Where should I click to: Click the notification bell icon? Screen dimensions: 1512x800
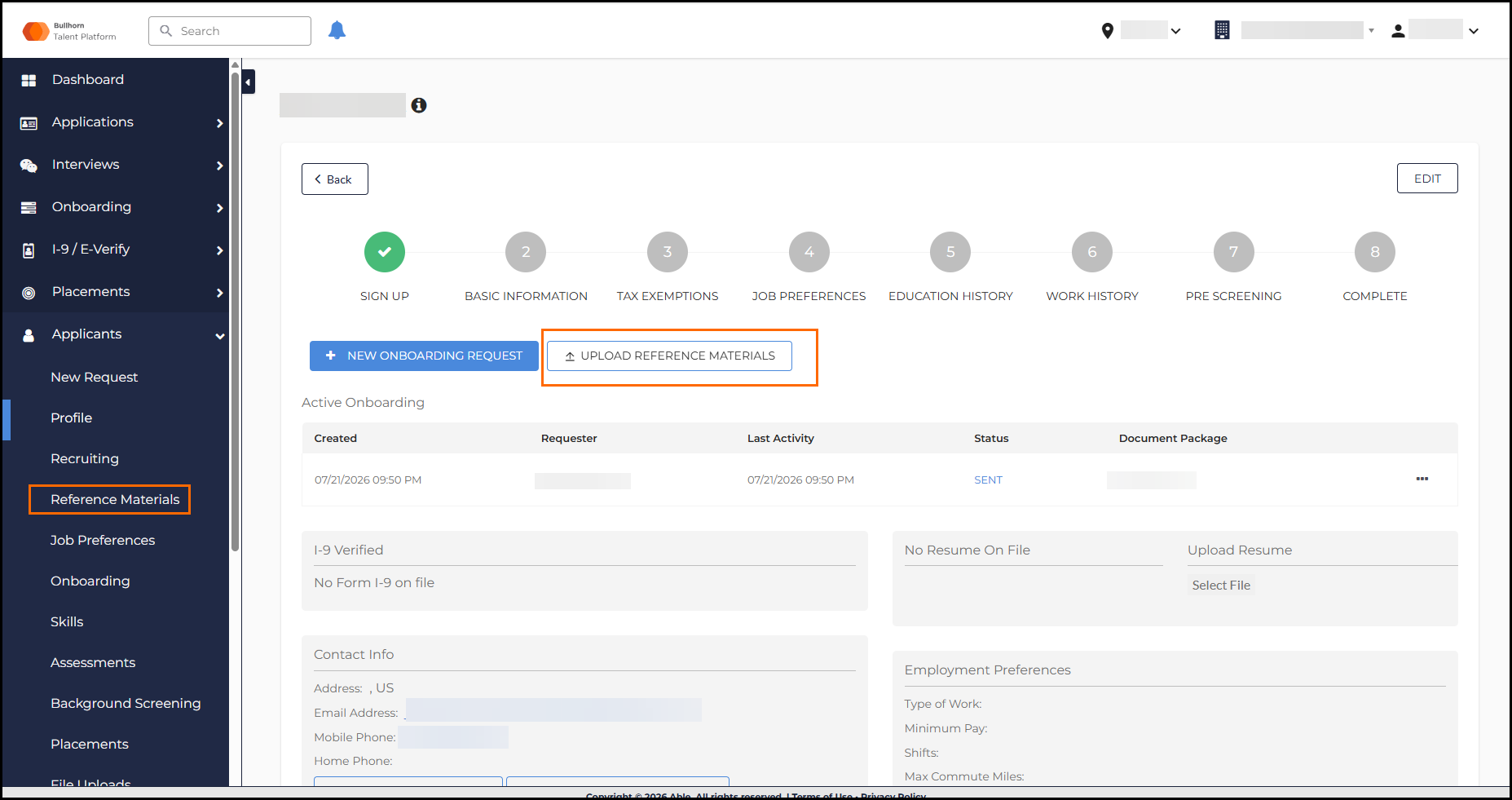pos(337,30)
